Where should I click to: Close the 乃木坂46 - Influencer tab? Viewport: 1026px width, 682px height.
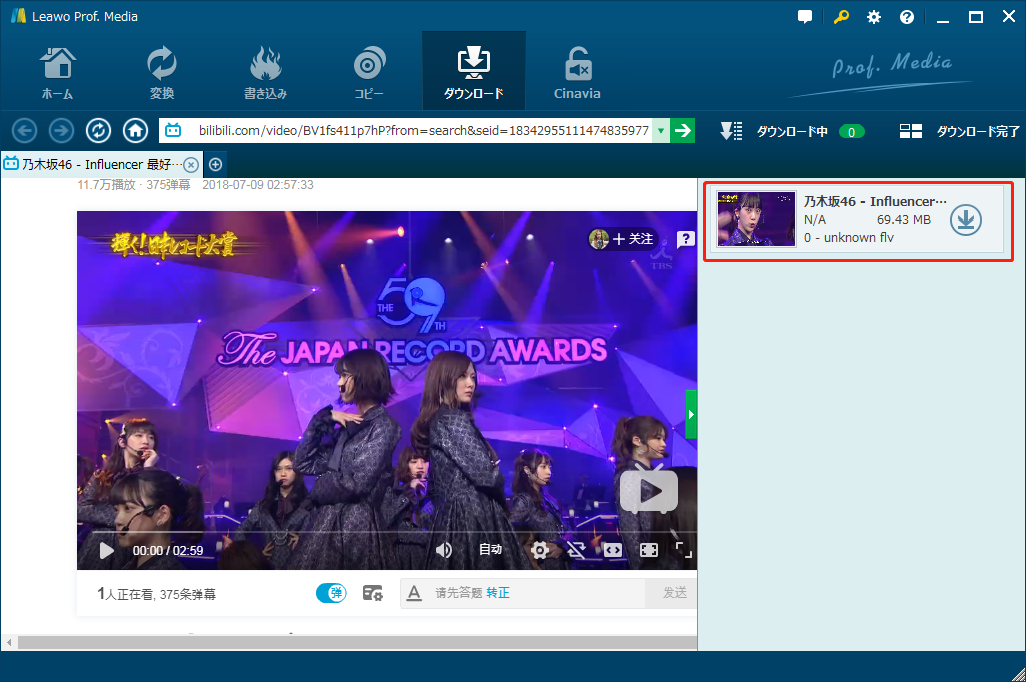[x=190, y=164]
